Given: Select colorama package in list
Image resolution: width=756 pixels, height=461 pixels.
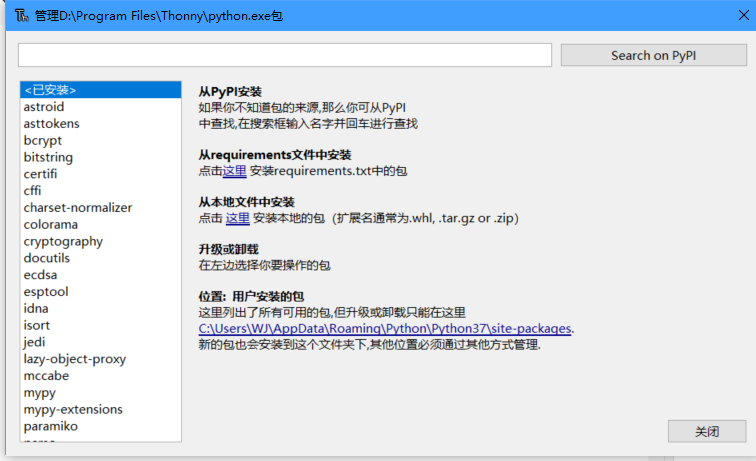Looking at the screenshot, I should [x=101, y=224].
